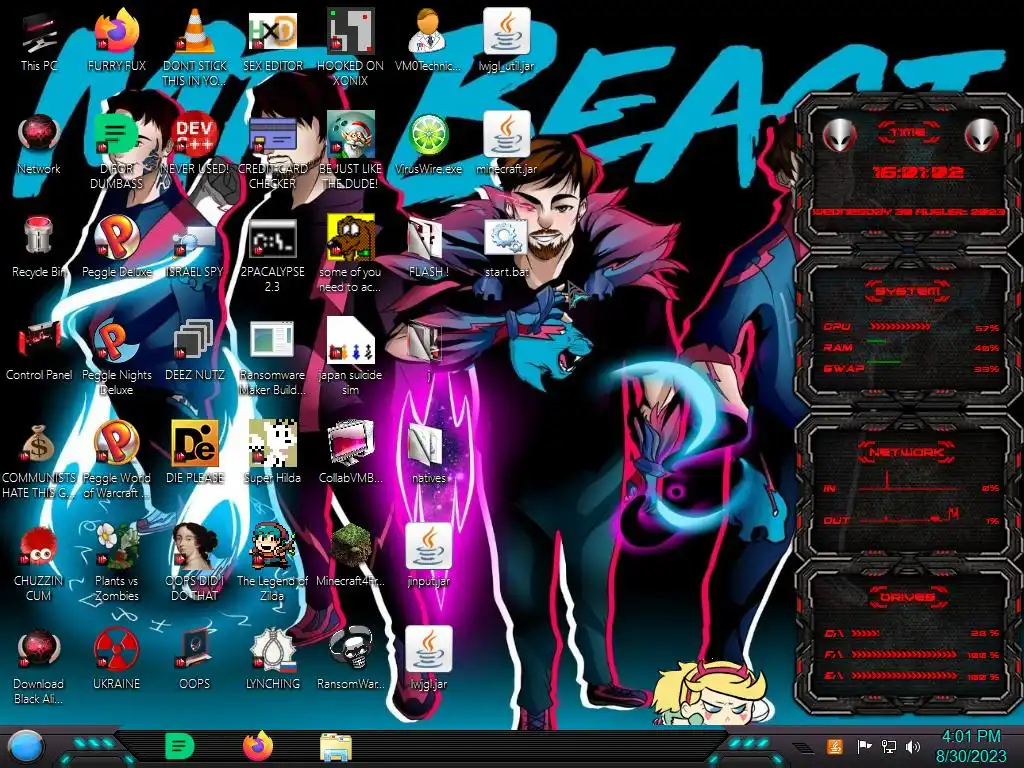Select the VirusWire.exe lime icon
Screen dimensions: 1024x768
point(428,135)
